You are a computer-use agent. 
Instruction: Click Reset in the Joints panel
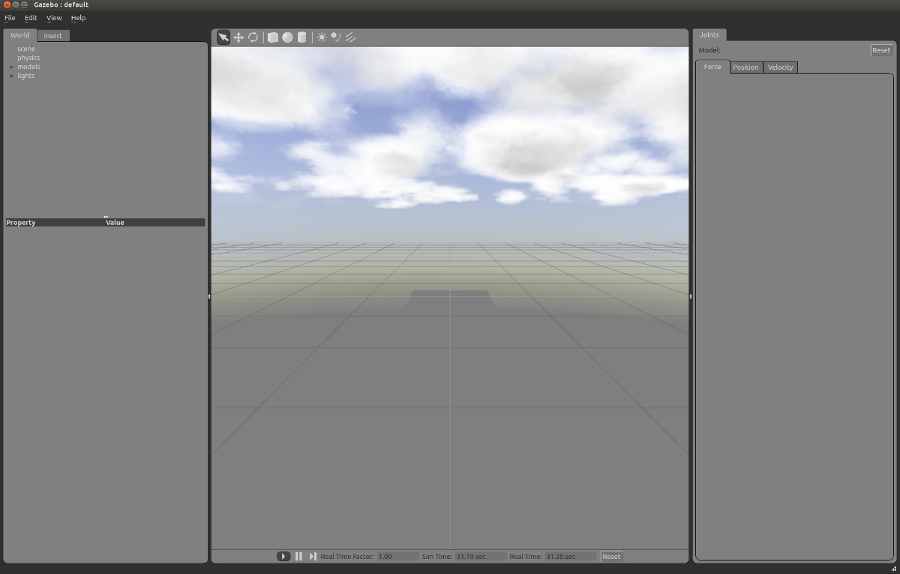coord(880,50)
